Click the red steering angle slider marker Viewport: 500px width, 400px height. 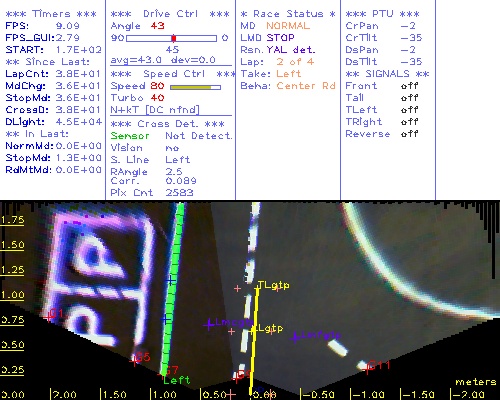tap(174, 38)
